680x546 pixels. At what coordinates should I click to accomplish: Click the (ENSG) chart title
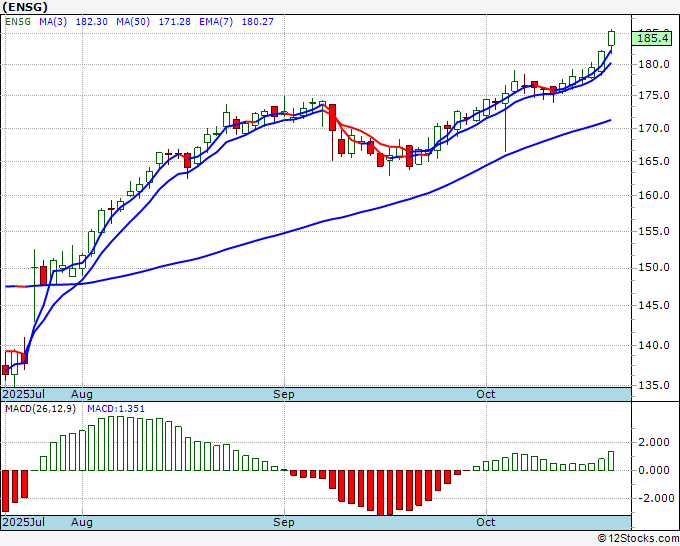point(25,7)
